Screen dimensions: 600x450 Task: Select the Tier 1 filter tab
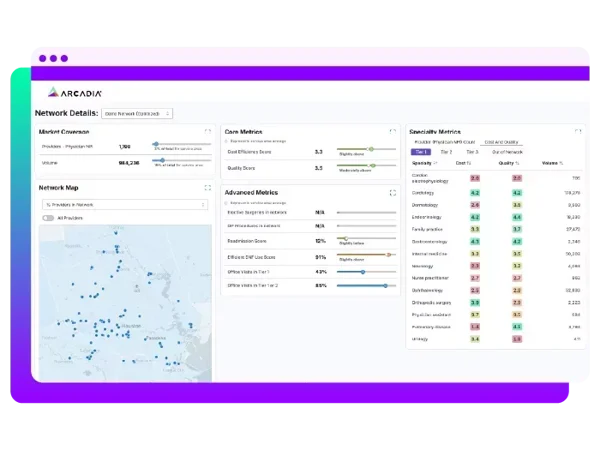point(421,152)
